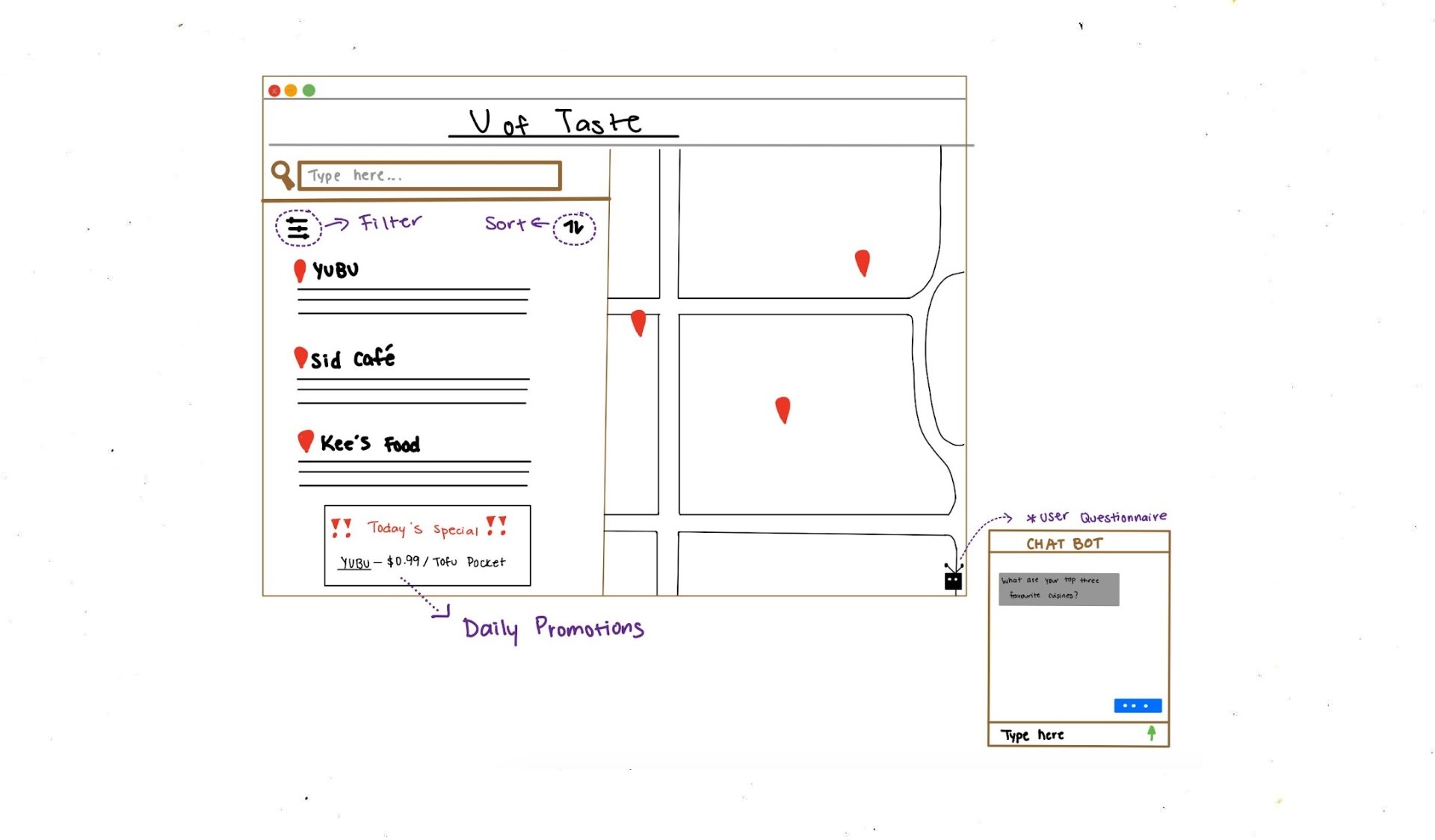Click the red pin next to YUBU
The height and width of the screenshot is (840, 1435).
coord(300,270)
